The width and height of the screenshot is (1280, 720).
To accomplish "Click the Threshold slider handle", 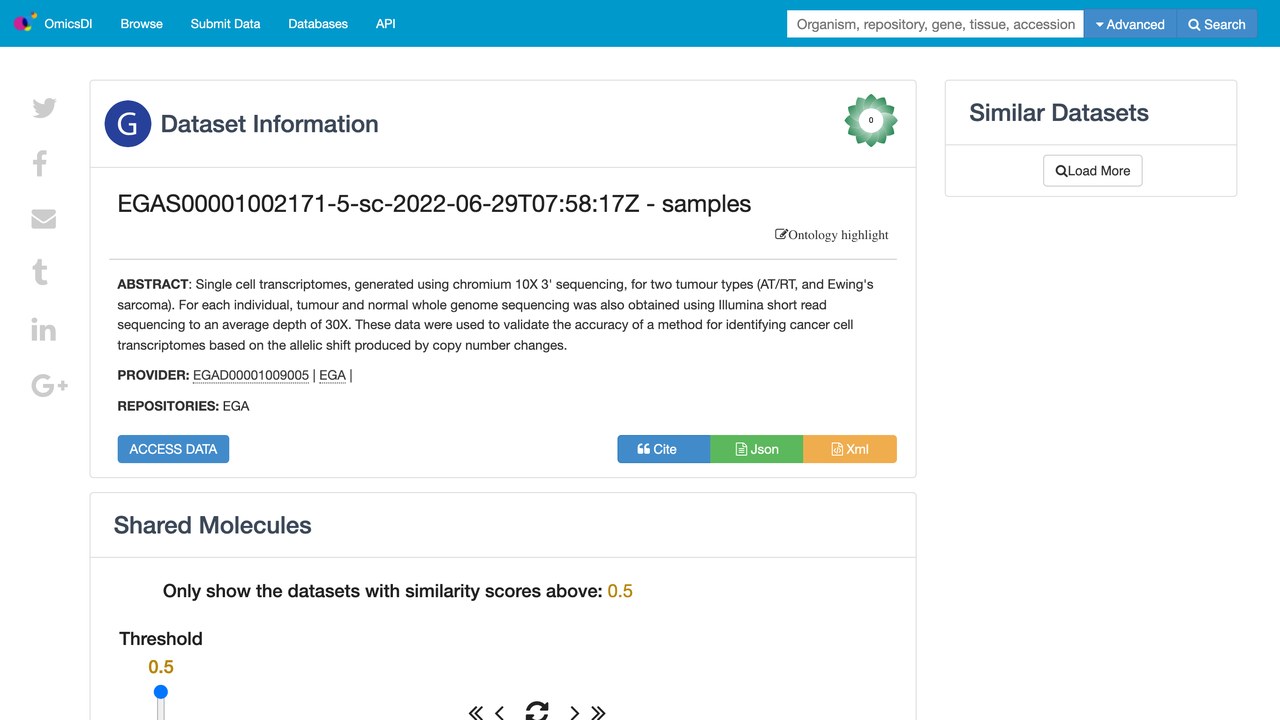I will (161, 692).
